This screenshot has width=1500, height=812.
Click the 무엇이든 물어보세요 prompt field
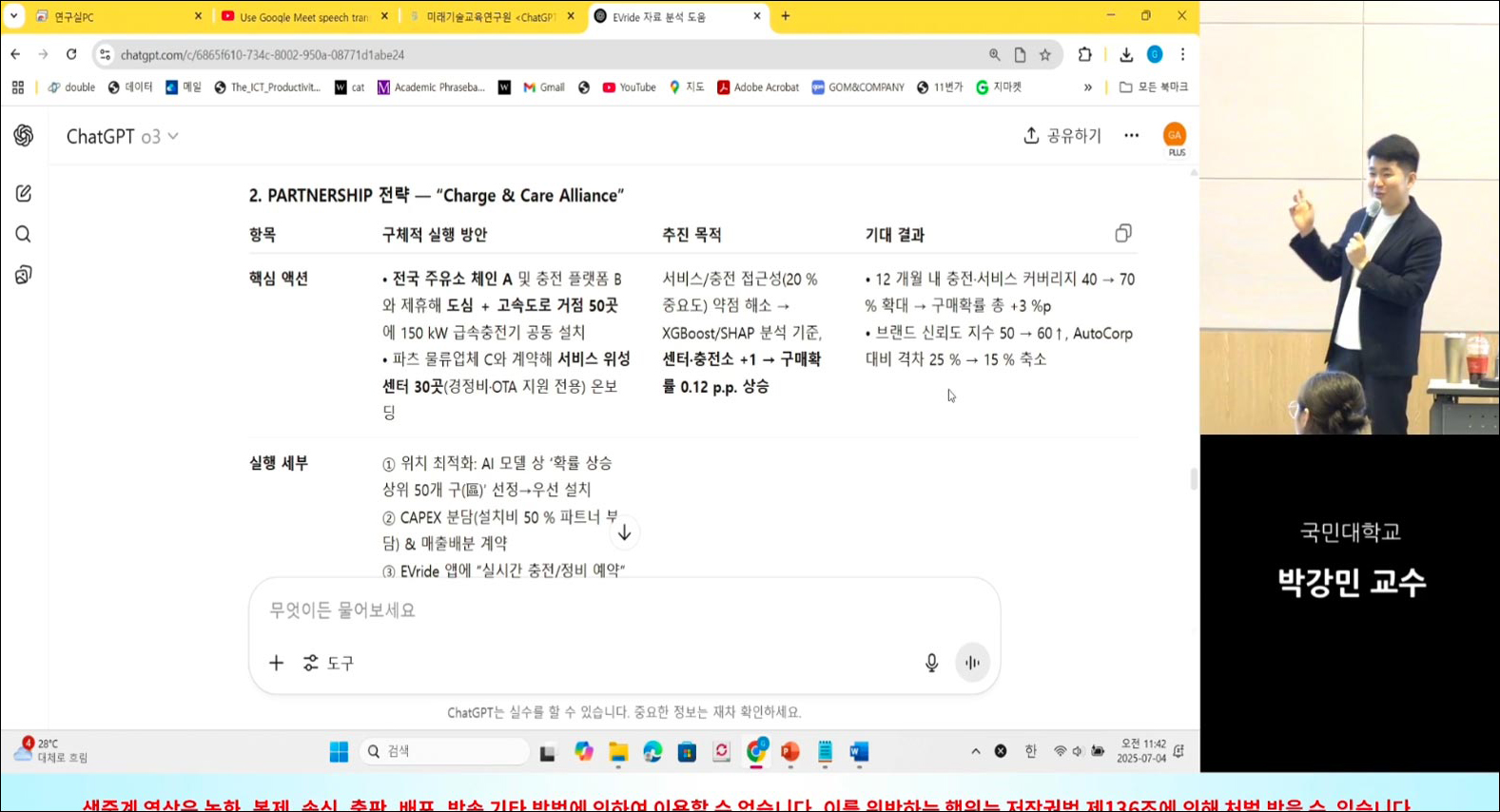click(x=624, y=609)
